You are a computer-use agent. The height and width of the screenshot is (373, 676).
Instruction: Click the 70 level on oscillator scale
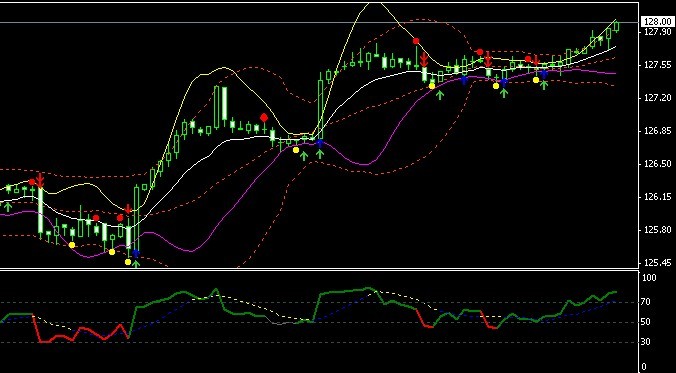pyautogui.click(x=646, y=302)
